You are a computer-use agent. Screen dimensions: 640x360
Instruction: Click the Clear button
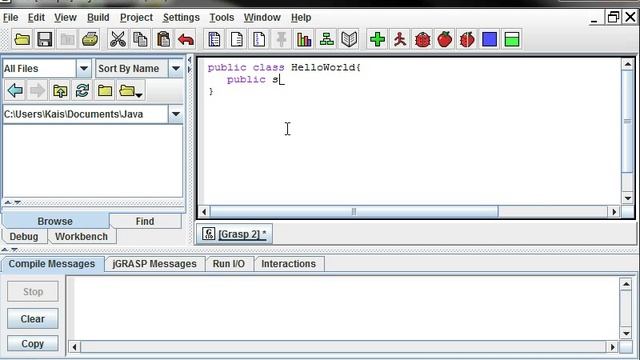coord(33,319)
